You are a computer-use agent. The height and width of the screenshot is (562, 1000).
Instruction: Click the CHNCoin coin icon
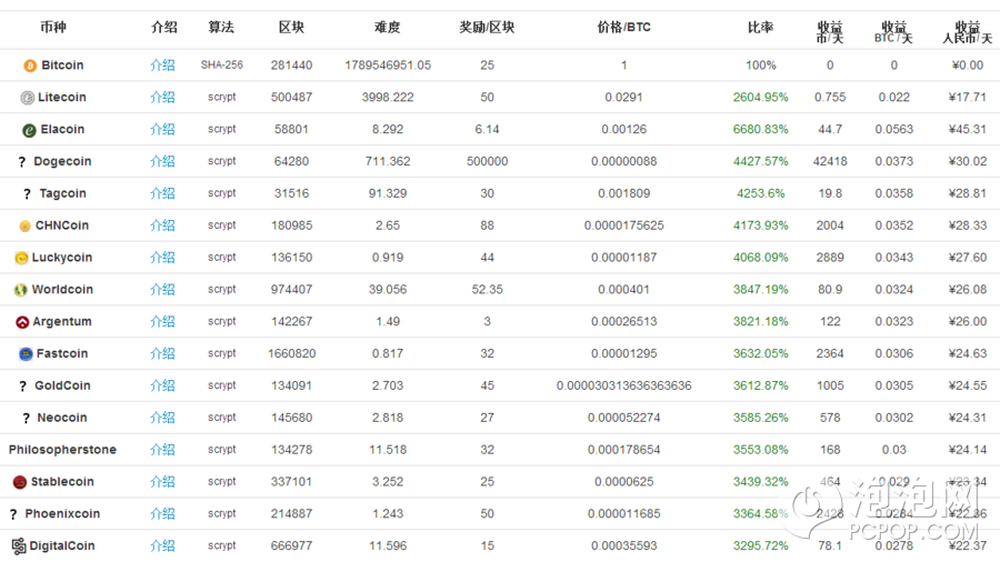25,226
